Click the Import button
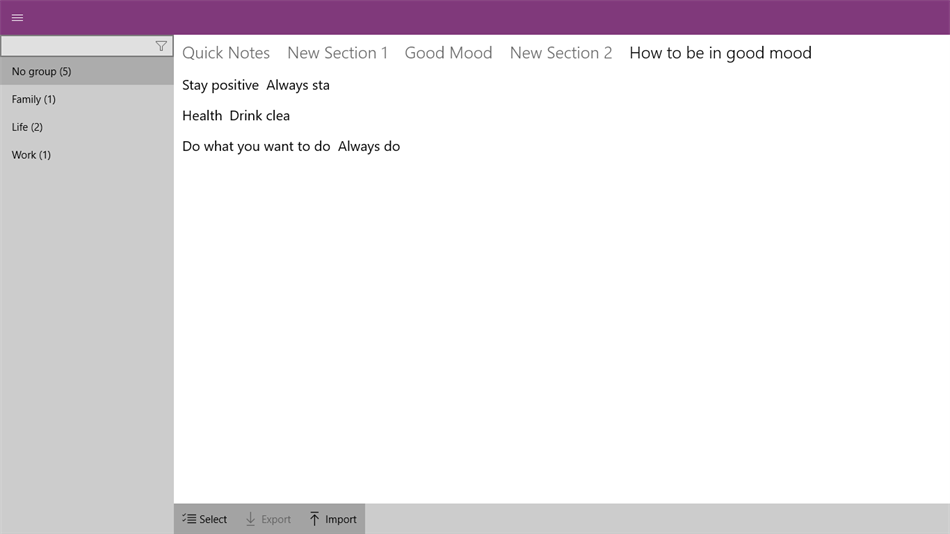The height and width of the screenshot is (534, 950). click(x=333, y=519)
